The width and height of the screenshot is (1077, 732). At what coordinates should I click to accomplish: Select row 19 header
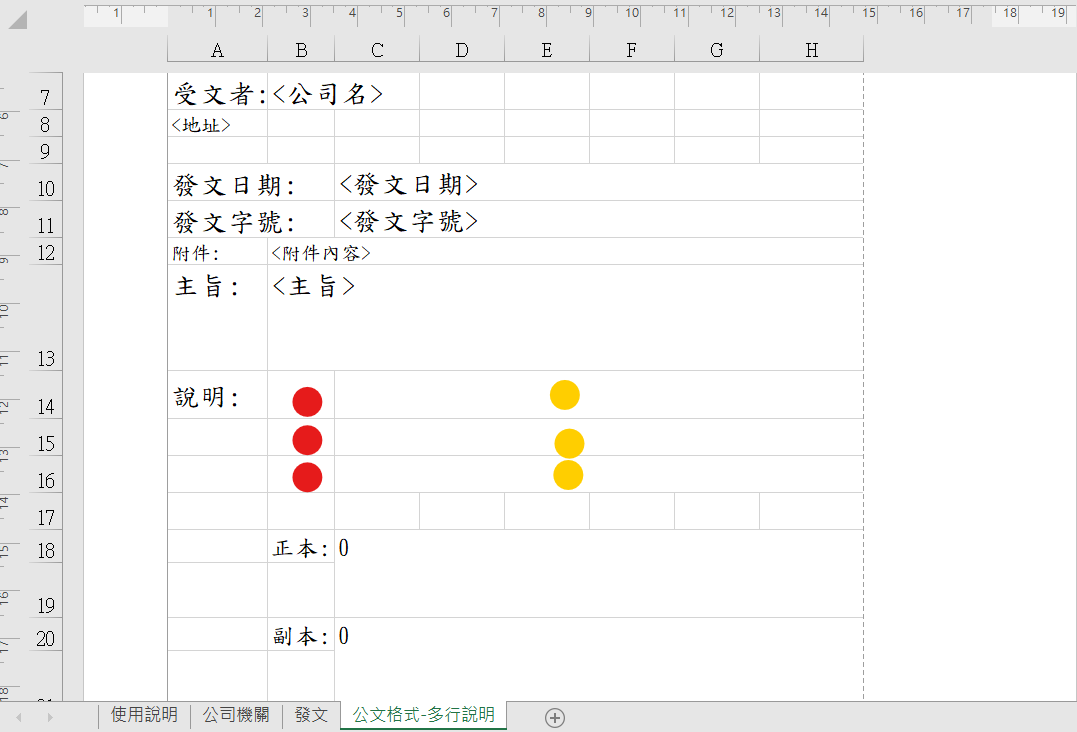pos(45,591)
